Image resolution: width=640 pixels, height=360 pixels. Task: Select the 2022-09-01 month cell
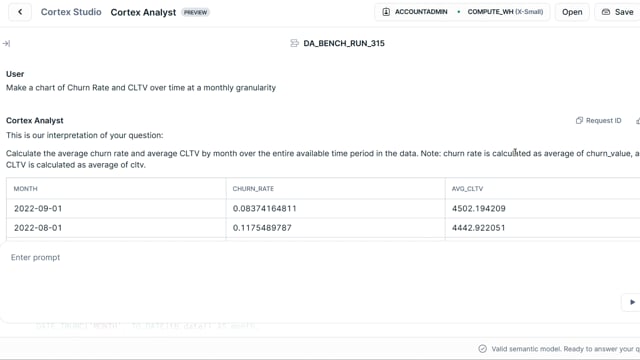(x=116, y=209)
